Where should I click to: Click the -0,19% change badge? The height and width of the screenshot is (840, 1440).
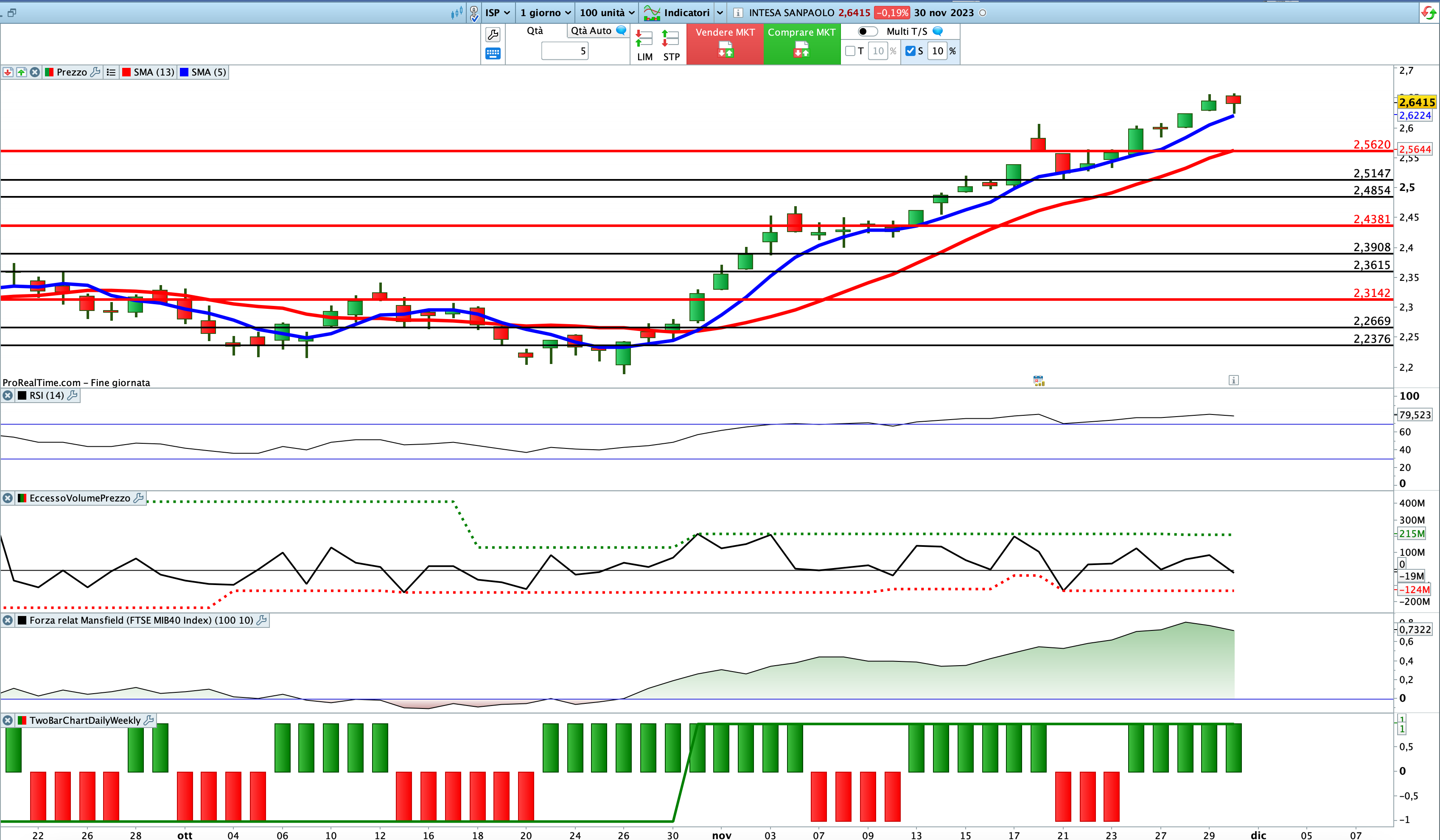892,13
